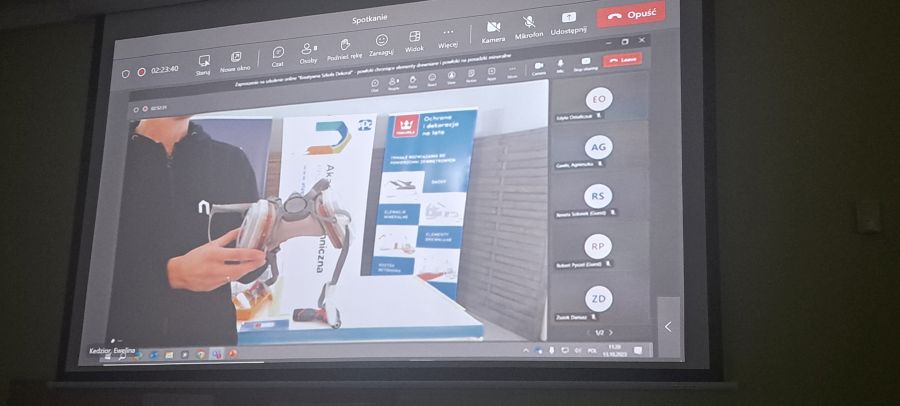Click the Spotkanie window title

tap(370, 19)
